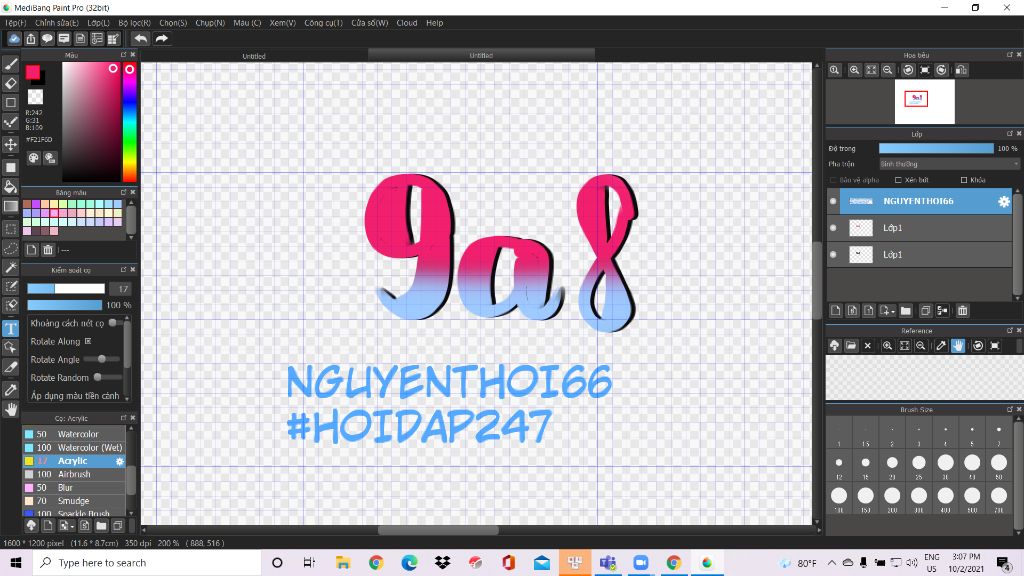Select the Text tool
Viewport: 1024px width, 576px height.
click(x=10, y=328)
